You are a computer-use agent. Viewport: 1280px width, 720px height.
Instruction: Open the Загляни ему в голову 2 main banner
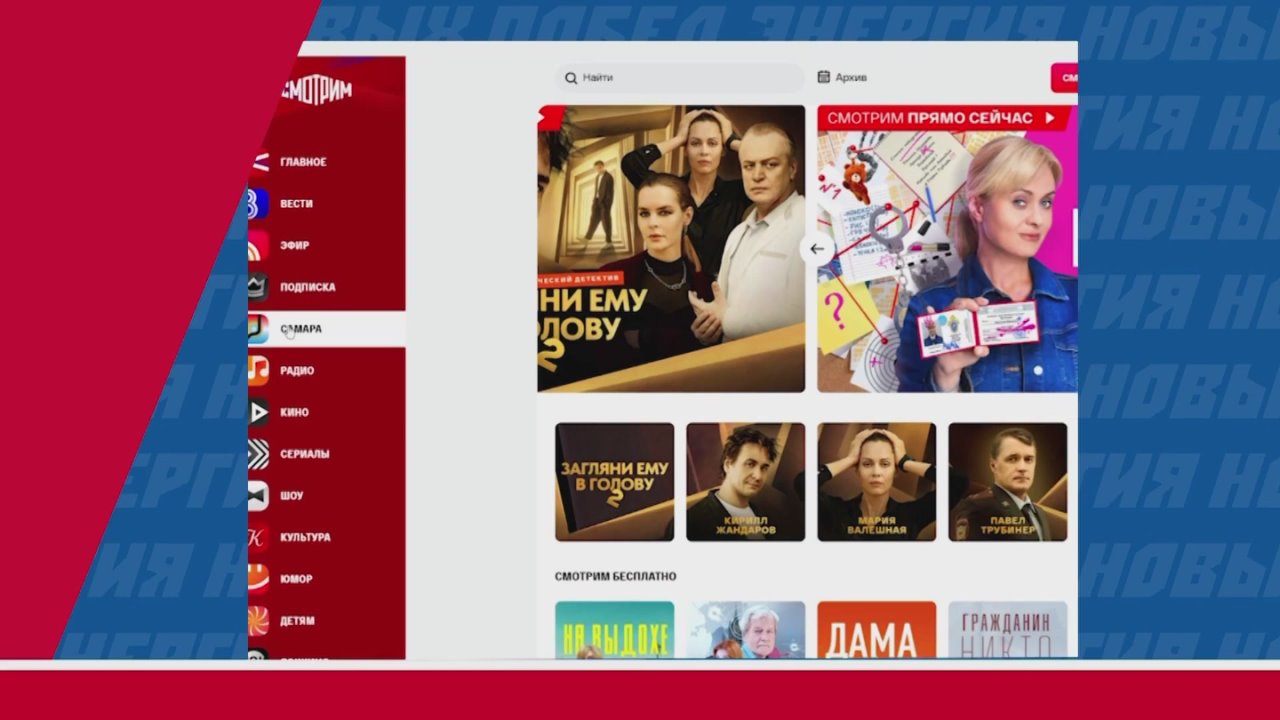coord(671,249)
